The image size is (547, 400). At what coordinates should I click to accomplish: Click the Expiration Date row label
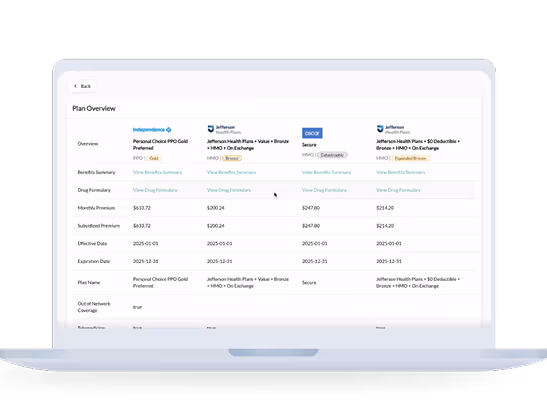tap(94, 261)
